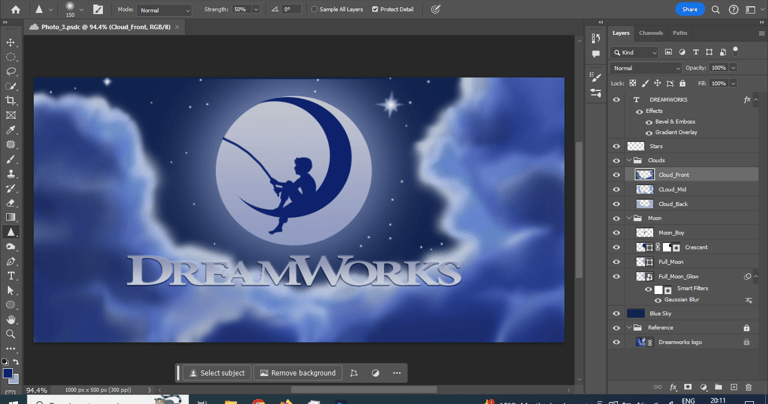Select the Sharpen tool in toolbar

pos(10,232)
